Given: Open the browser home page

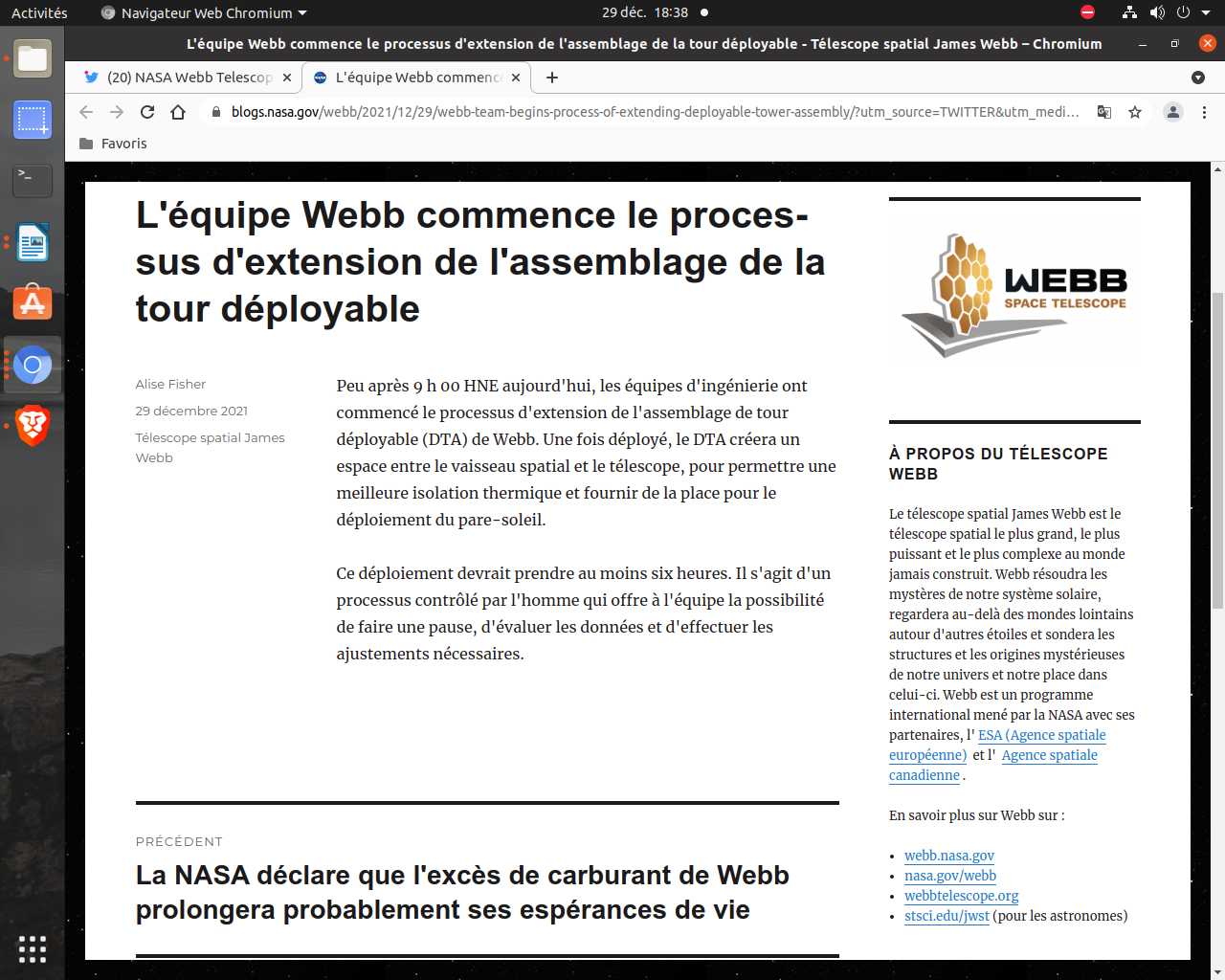Looking at the screenshot, I should [x=178, y=112].
